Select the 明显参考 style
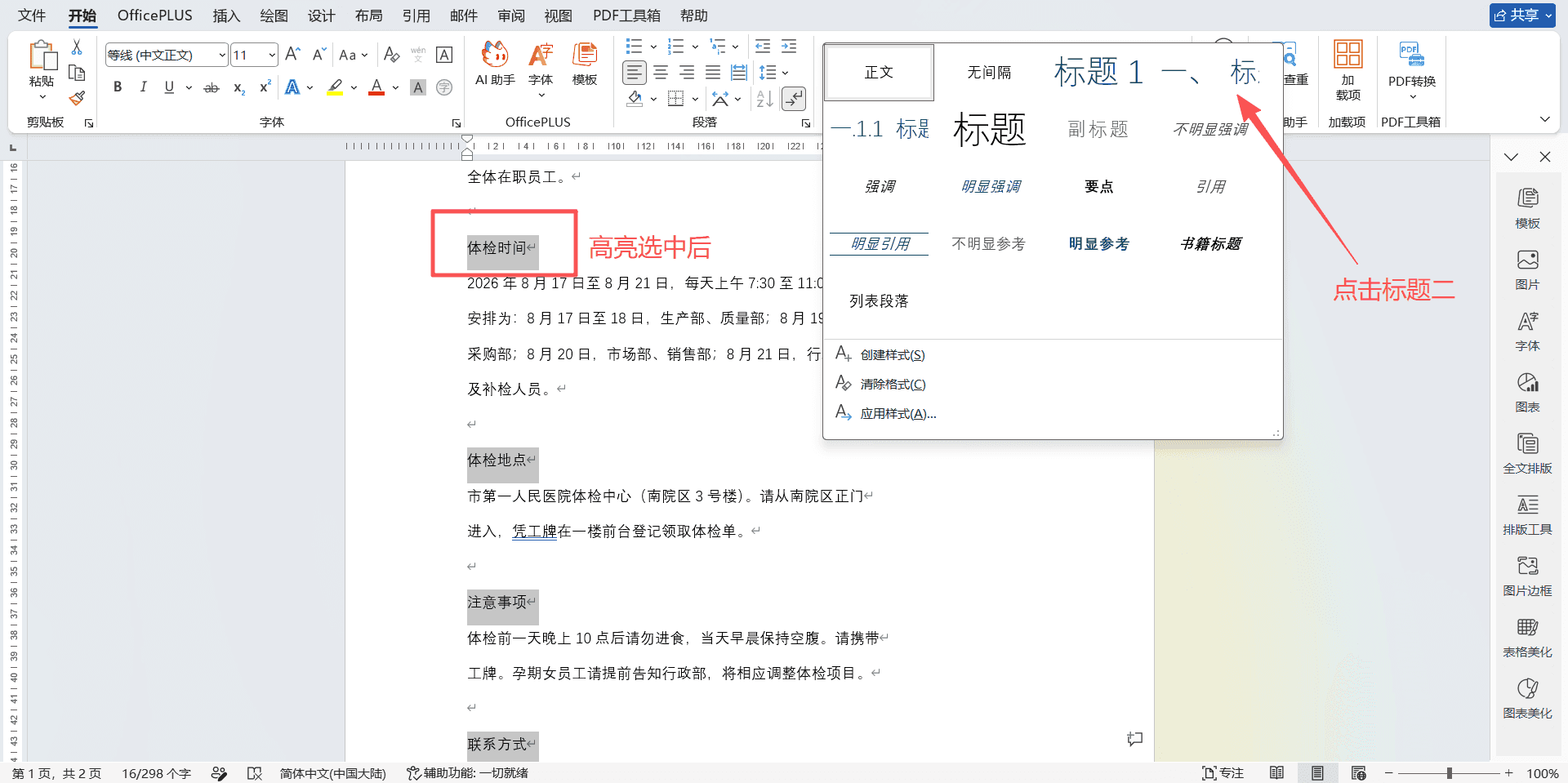The height and width of the screenshot is (783, 1568). pos(1098,243)
